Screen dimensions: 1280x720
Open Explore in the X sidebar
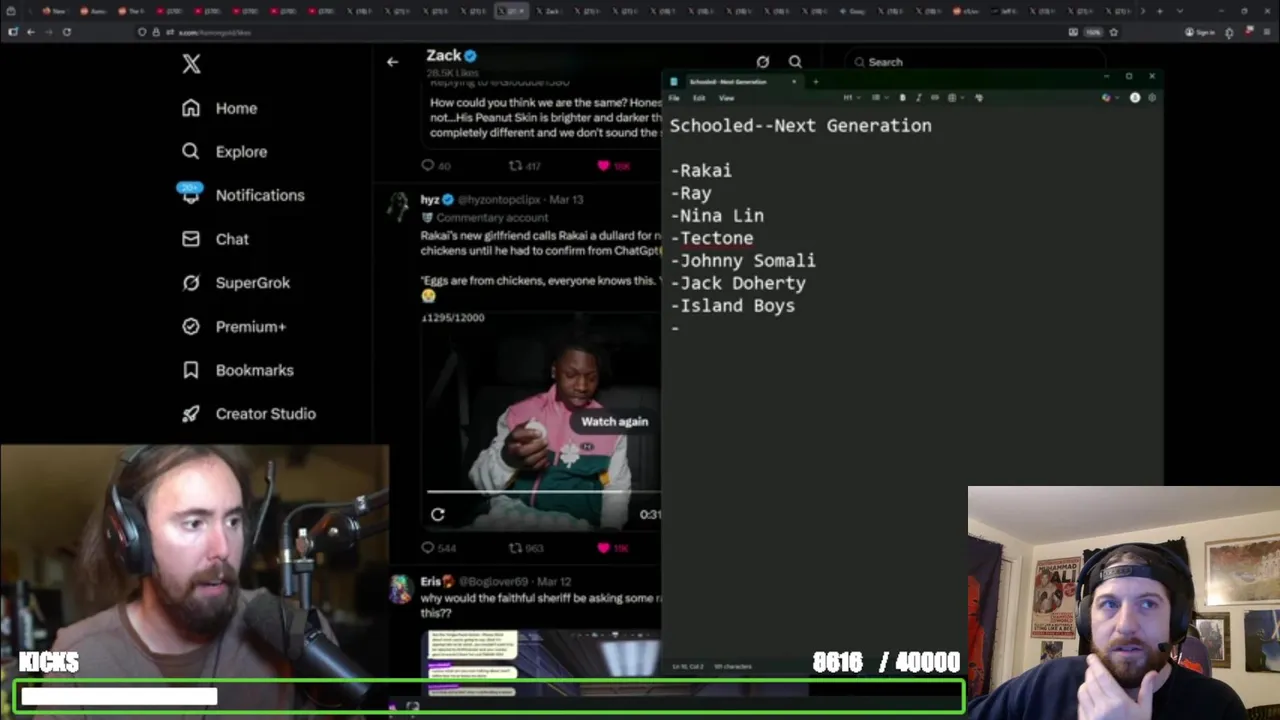225,152
